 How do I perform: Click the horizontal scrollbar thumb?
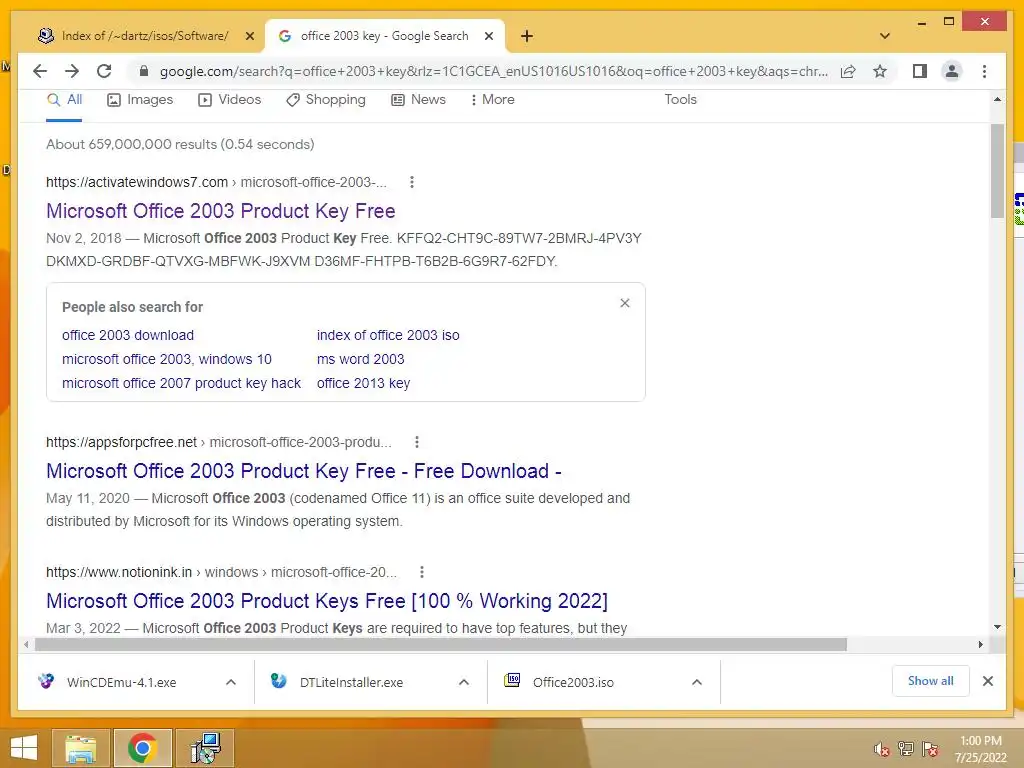point(441,645)
